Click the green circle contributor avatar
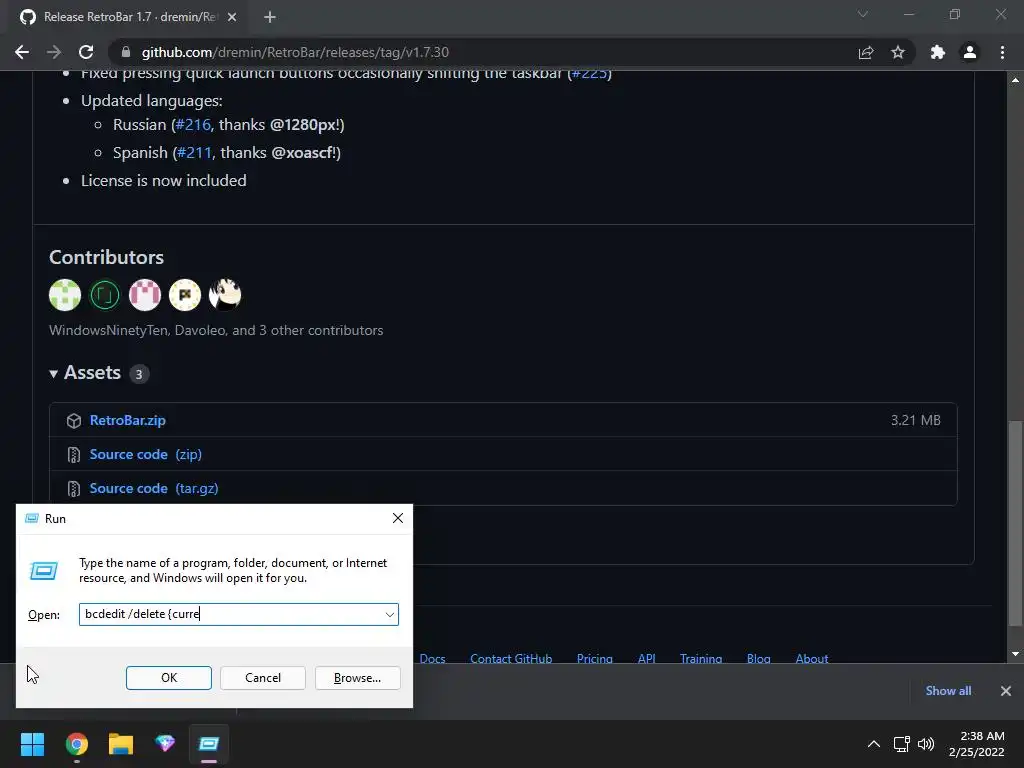This screenshot has width=1024, height=768. (x=104, y=295)
